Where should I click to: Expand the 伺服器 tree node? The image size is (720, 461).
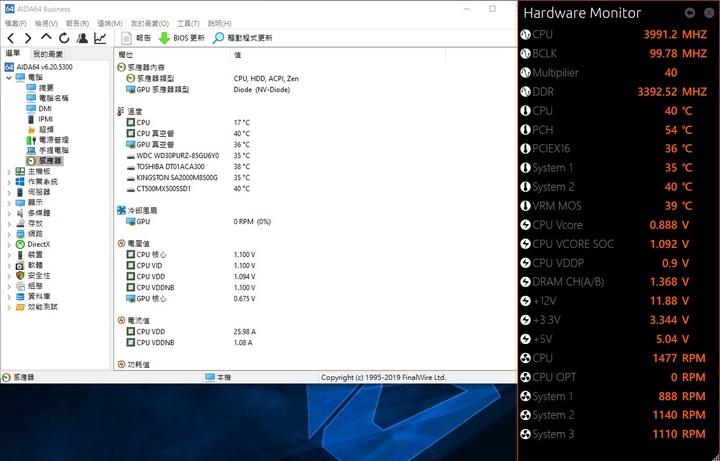[9, 192]
